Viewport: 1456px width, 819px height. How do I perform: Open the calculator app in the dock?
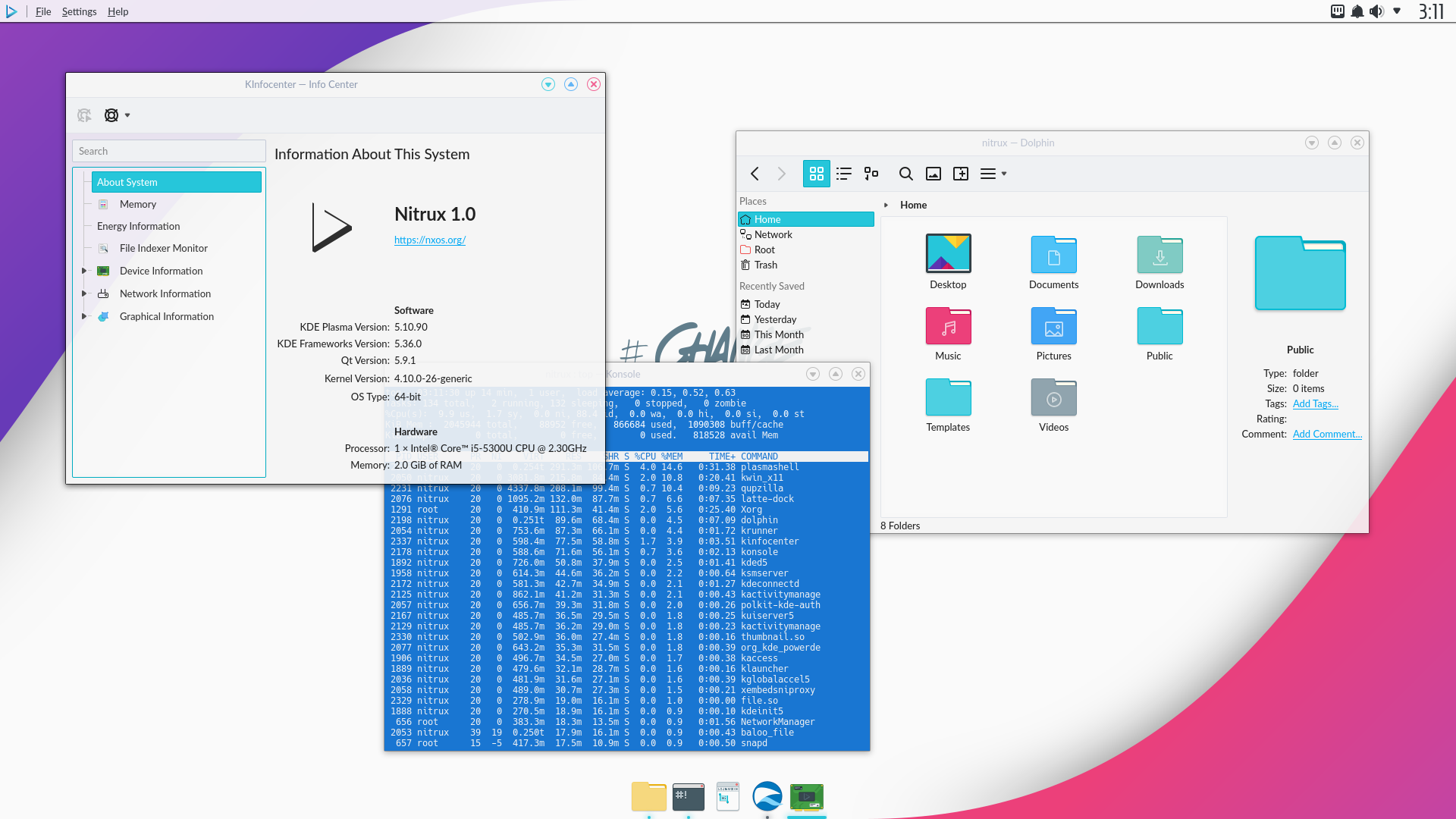click(728, 797)
